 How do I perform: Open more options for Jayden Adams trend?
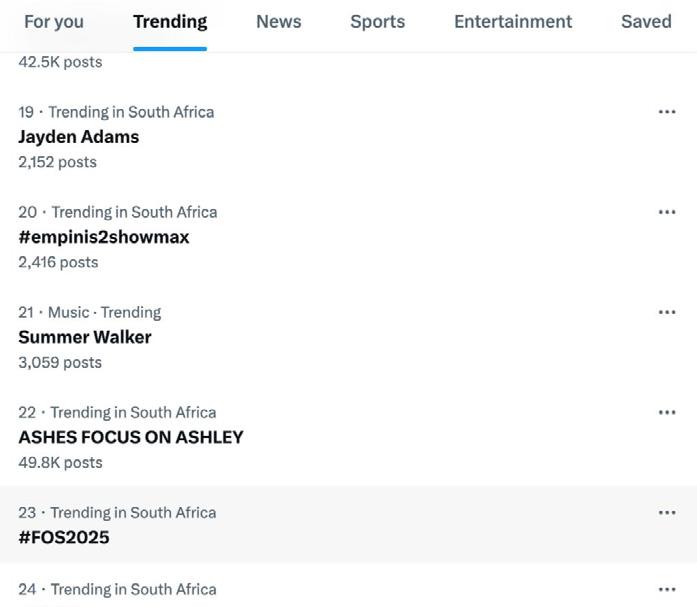(x=667, y=112)
